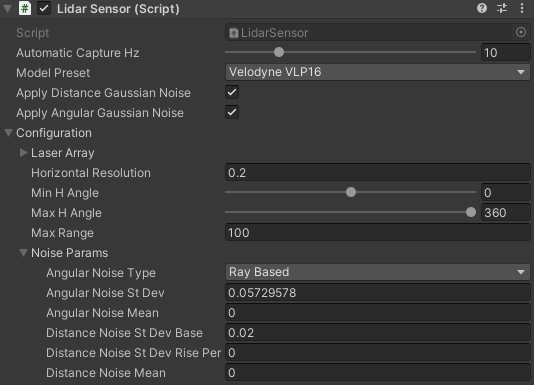Open the component presets sliders icon
Viewport: 534px width, 385px height.
502,8
